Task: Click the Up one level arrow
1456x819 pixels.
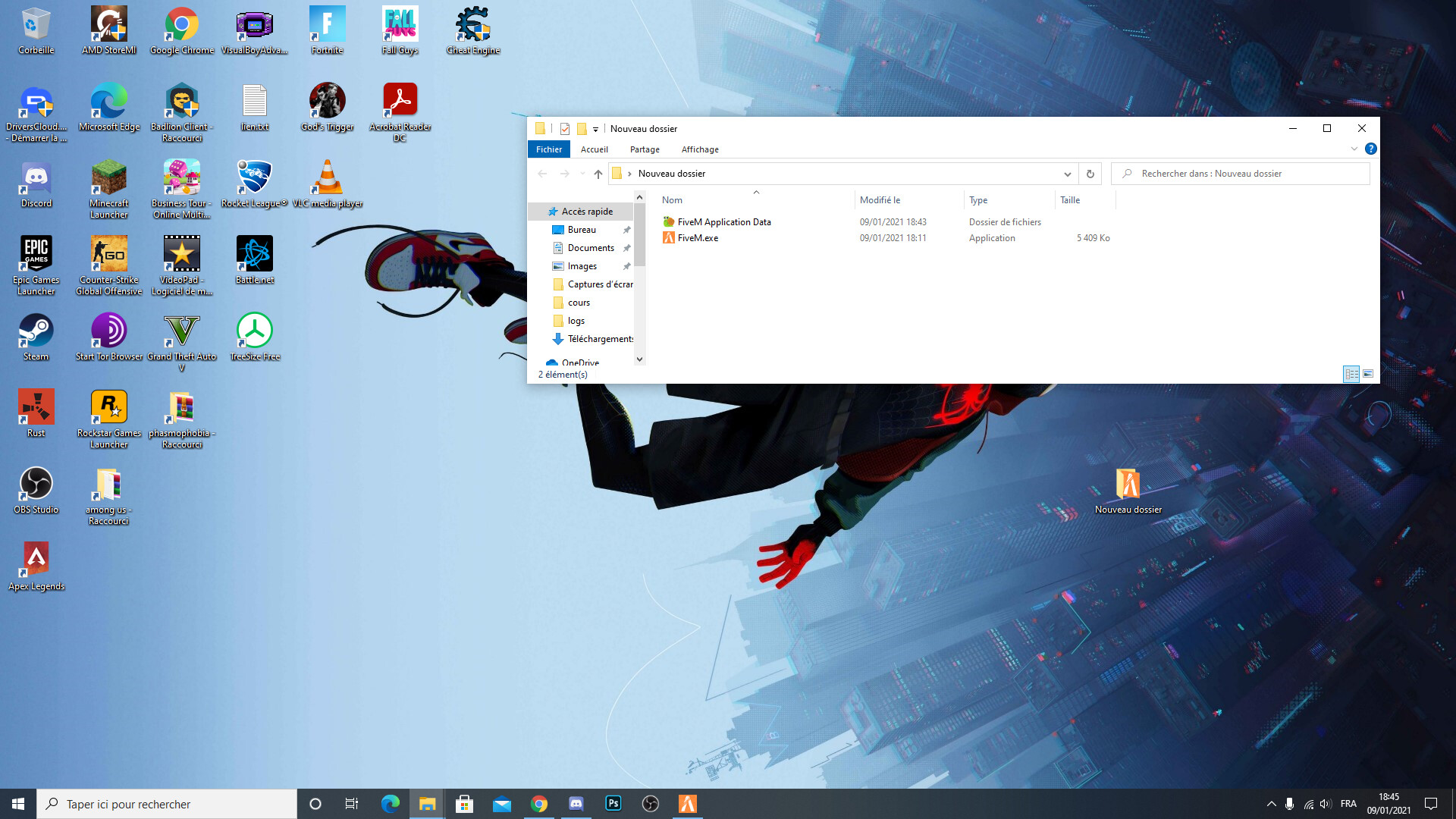Action: pyautogui.click(x=598, y=174)
